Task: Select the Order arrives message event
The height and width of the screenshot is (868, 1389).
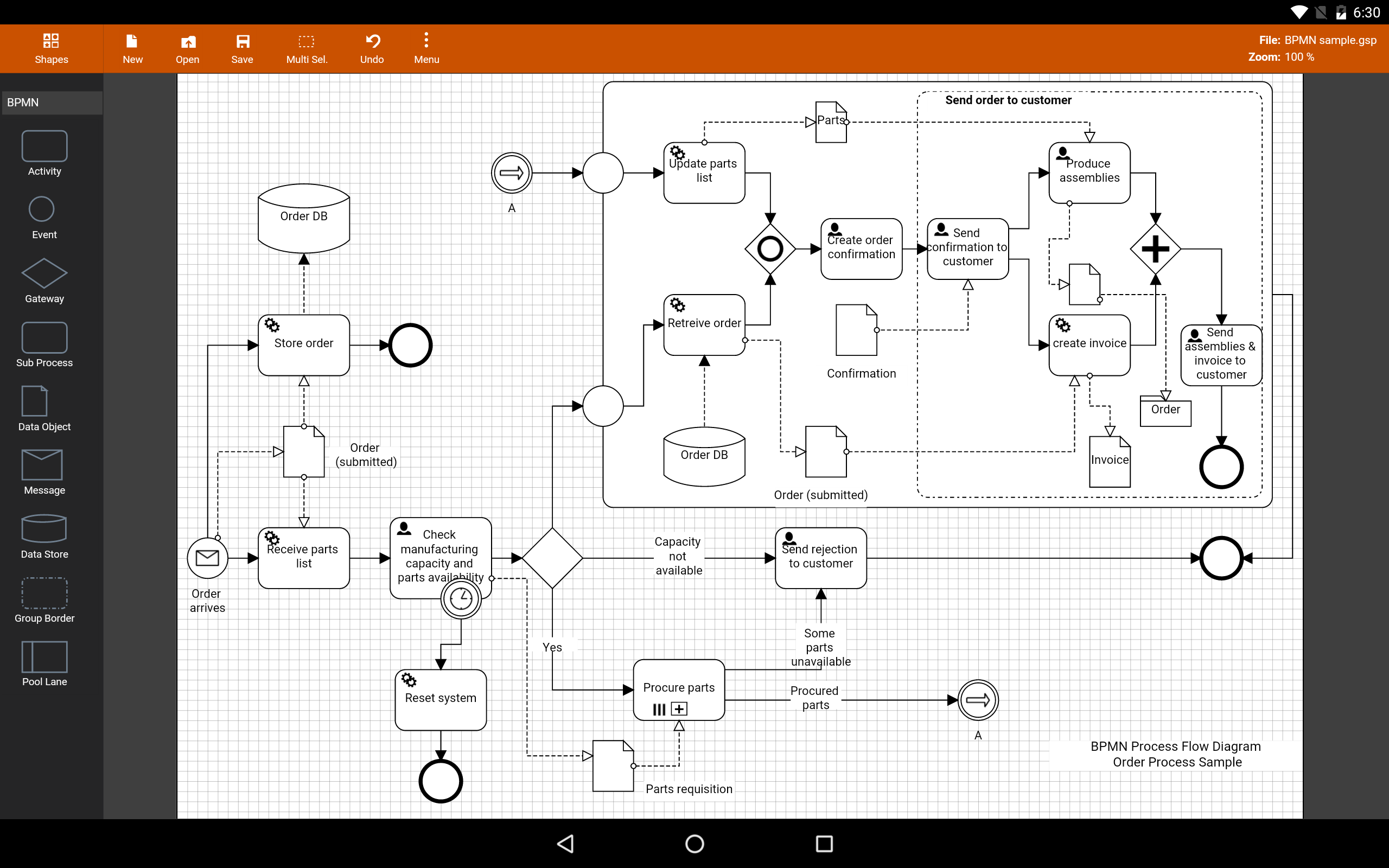Action: click(207, 558)
